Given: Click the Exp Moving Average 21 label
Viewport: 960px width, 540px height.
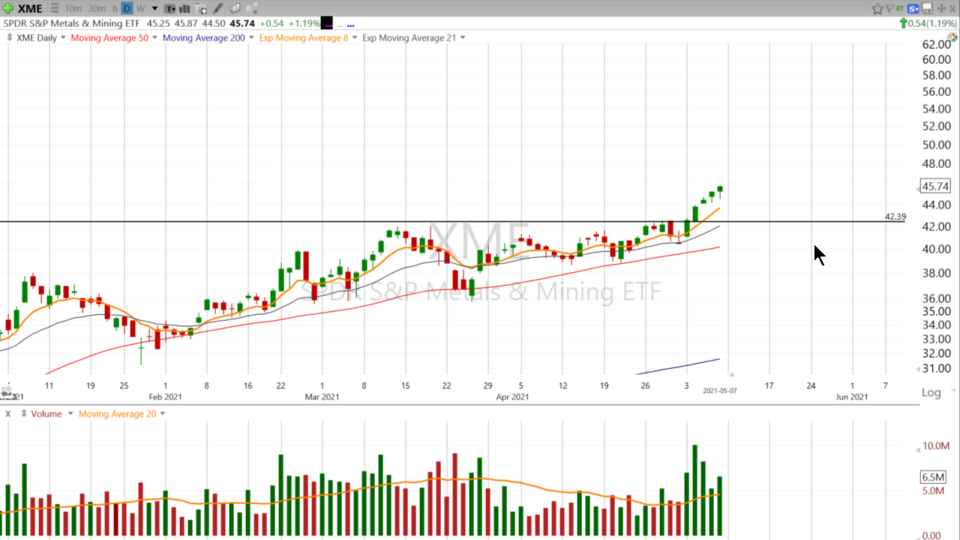Looking at the screenshot, I should pyautogui.click(x=409, y=37).
